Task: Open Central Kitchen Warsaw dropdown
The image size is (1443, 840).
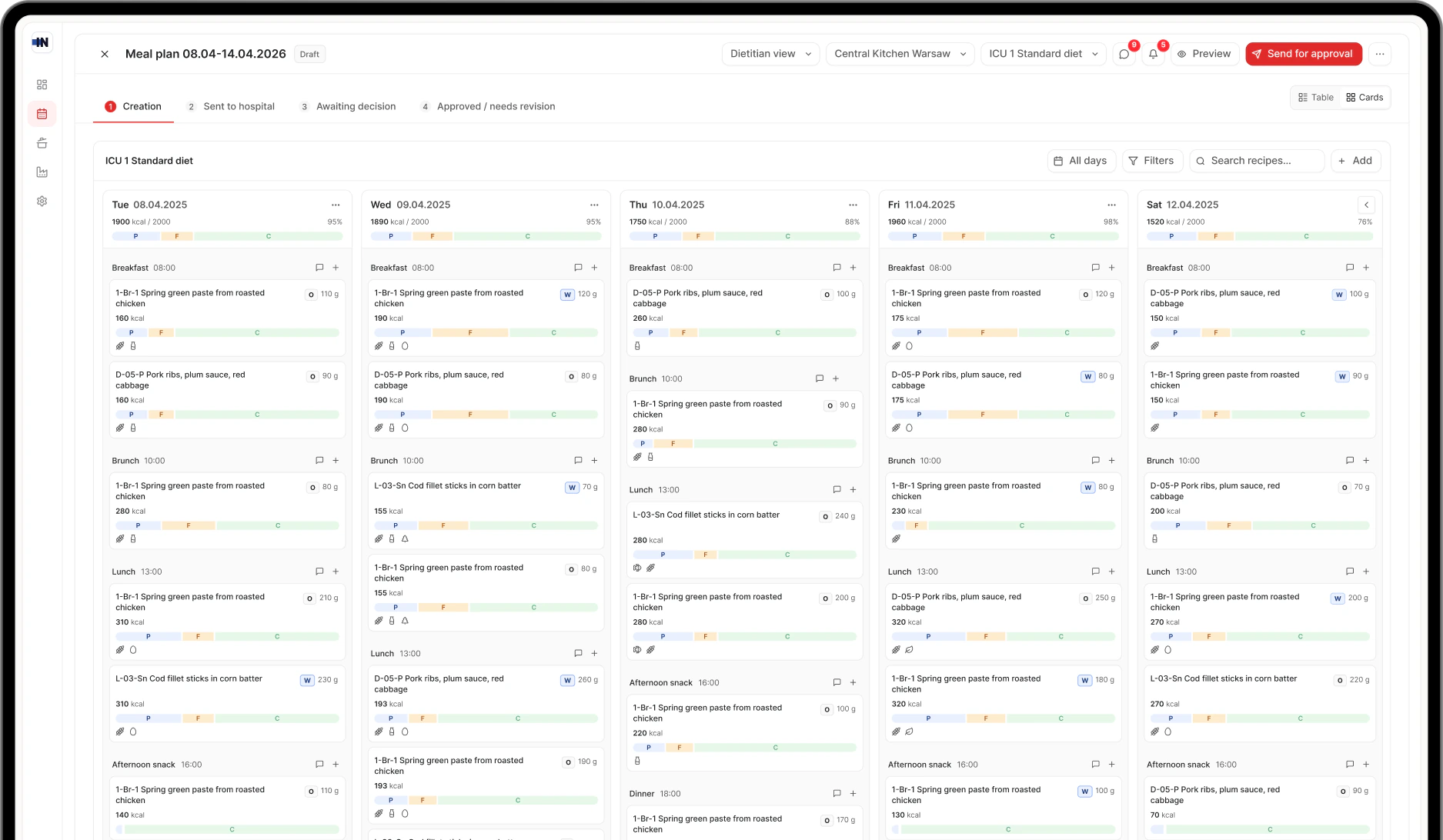Action: tap(900, 54)
